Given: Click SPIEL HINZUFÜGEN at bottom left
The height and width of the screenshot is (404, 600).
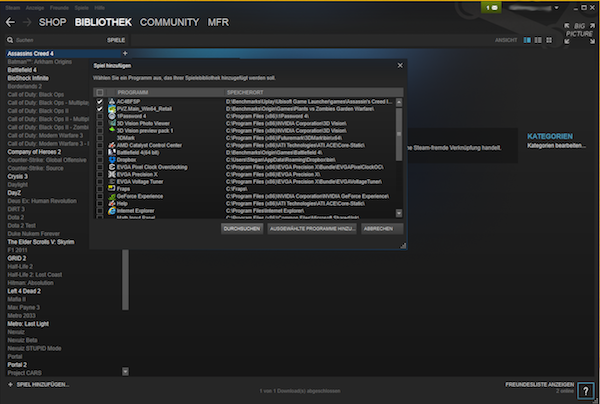Looking at the screenshot, I should [38, 384].
